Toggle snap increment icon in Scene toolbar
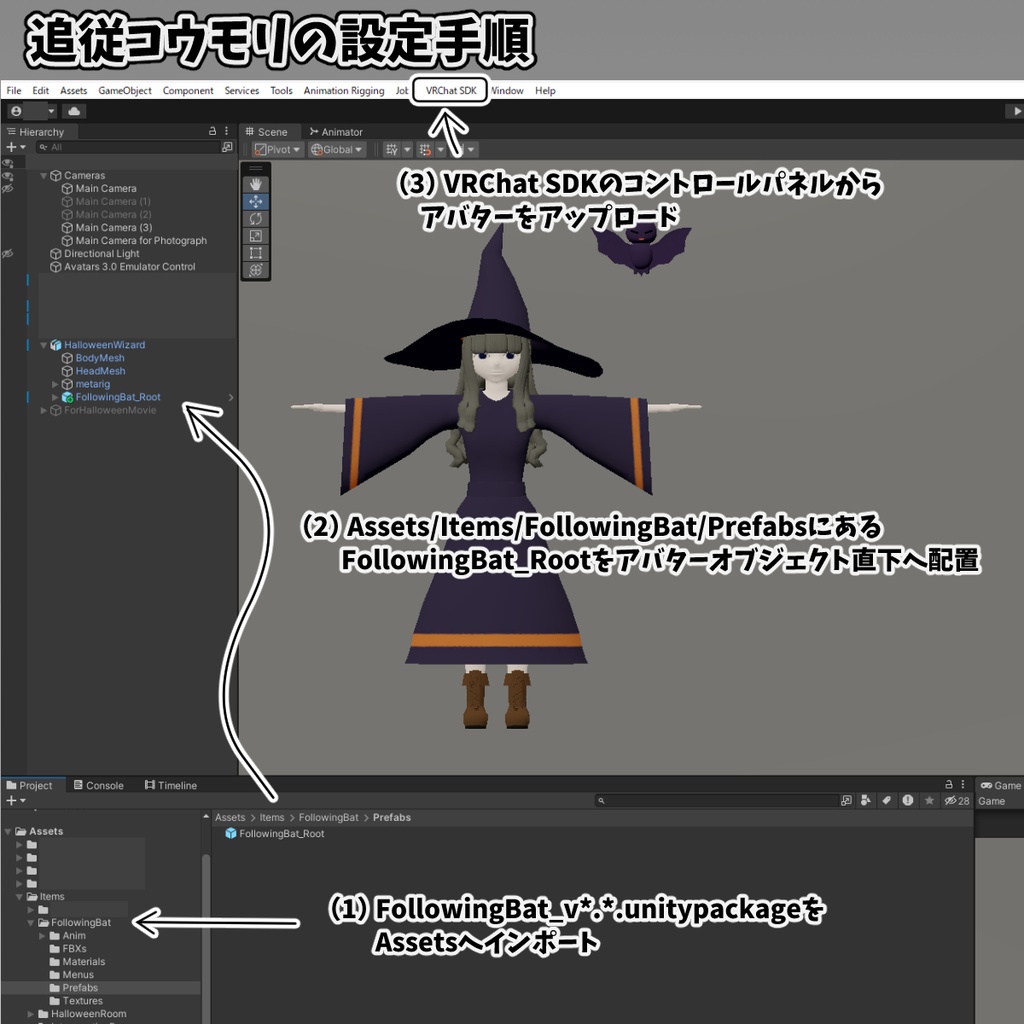Screen dimensions: 1024x1024 coord(425,150)
